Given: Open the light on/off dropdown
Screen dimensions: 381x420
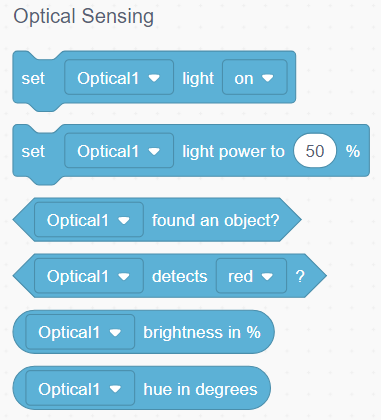Looking at the screenshot, I should click(255, 77).
